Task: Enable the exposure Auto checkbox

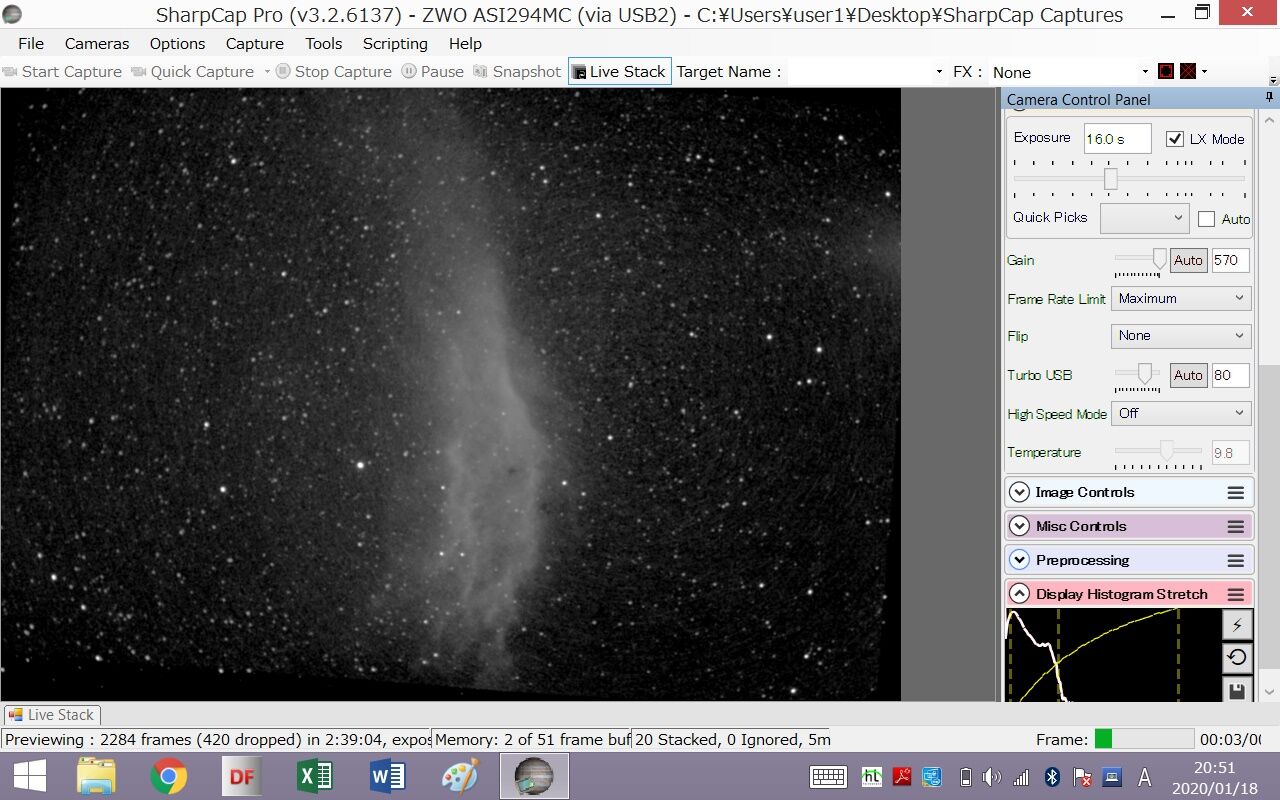Action: pyautogui.click(x=1207, y=219)
